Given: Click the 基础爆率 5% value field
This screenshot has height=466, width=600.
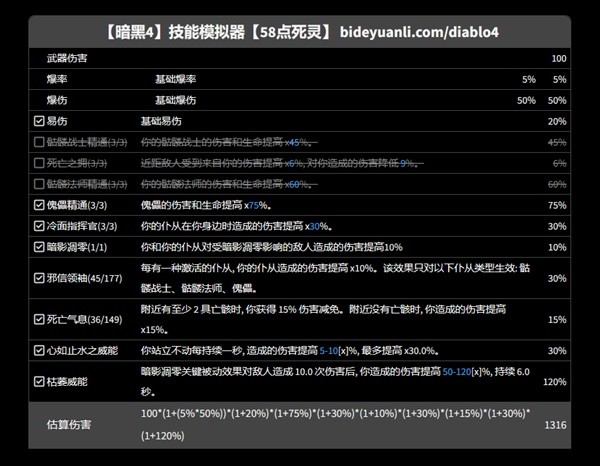Looking at the screenshot, I should 528,78.
